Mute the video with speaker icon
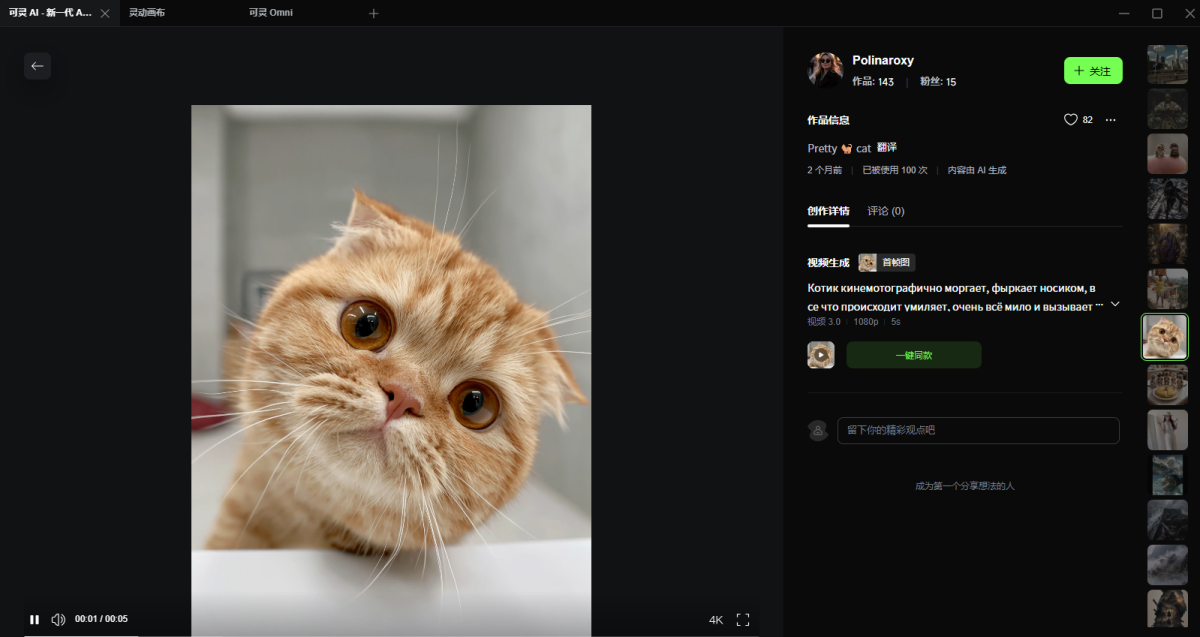The height and width of the screenshot is (637, 1200). coord(58,619)
